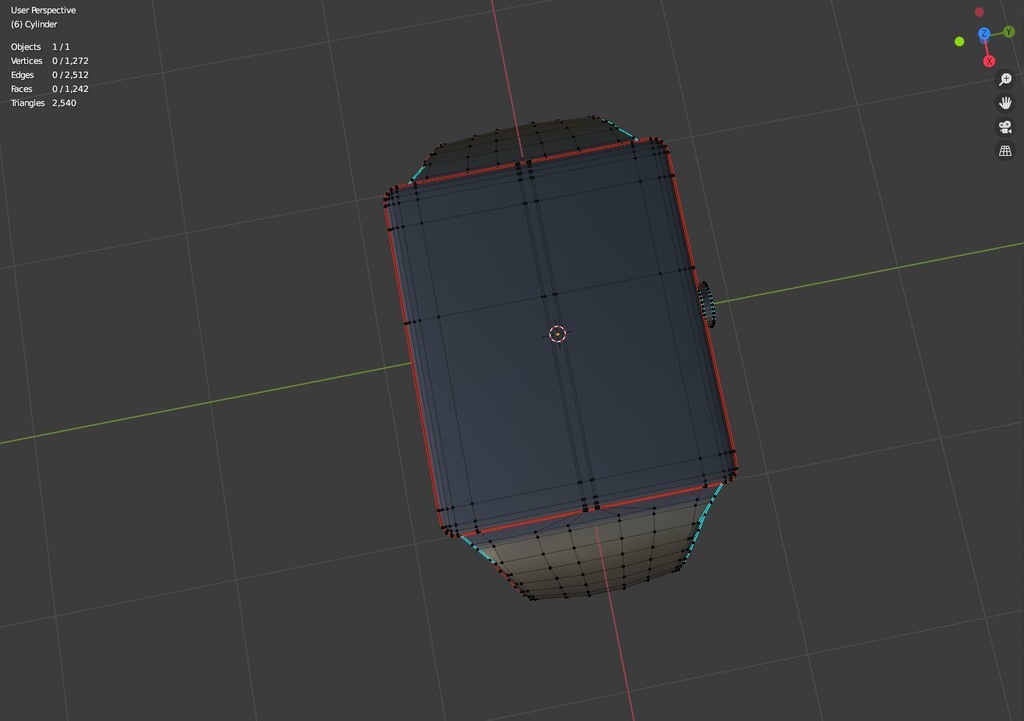Viewport: 1024px width, 721px height.
Task: Click the blue Z ball on navigation gizmo
Action: click(x=984, y=33)
